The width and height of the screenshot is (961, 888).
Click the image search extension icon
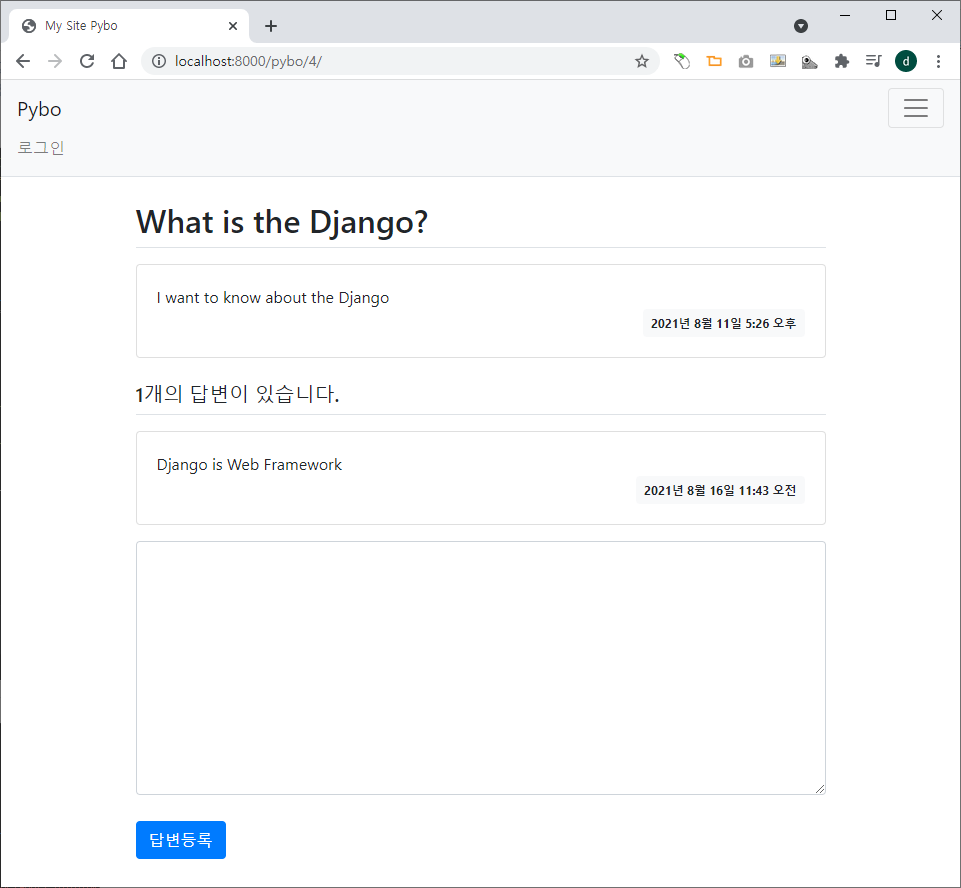coord(810,61)
